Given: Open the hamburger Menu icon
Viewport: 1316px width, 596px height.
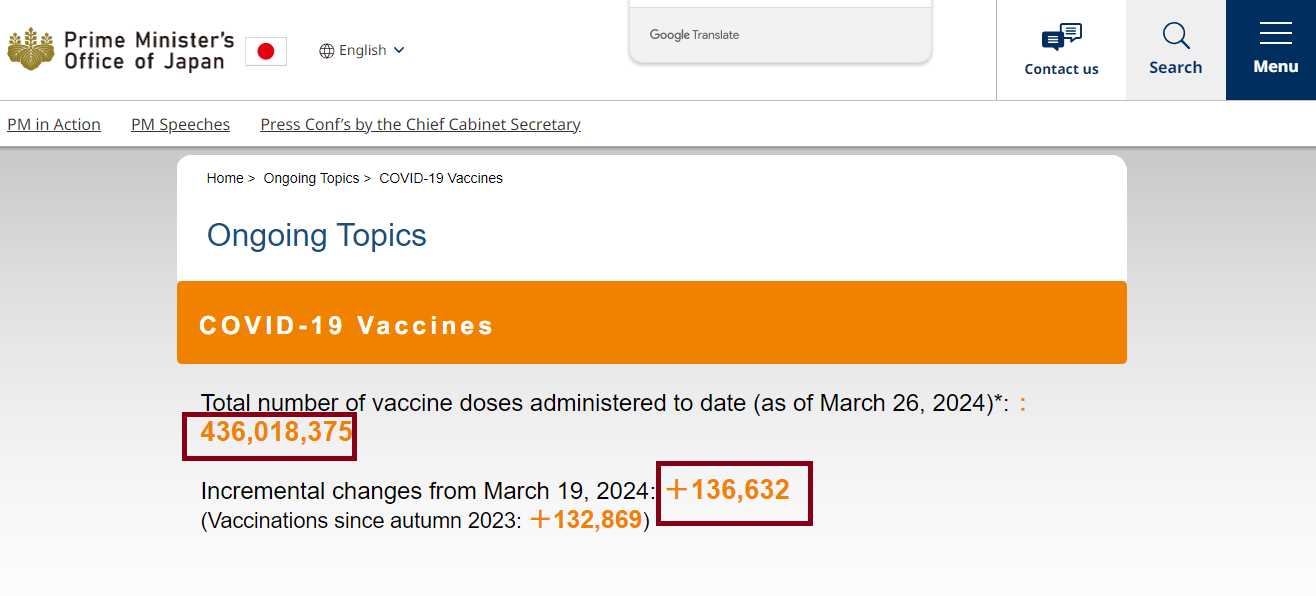Looking at the screenshot, I should pyautogui.click(x=1276, y=35).
